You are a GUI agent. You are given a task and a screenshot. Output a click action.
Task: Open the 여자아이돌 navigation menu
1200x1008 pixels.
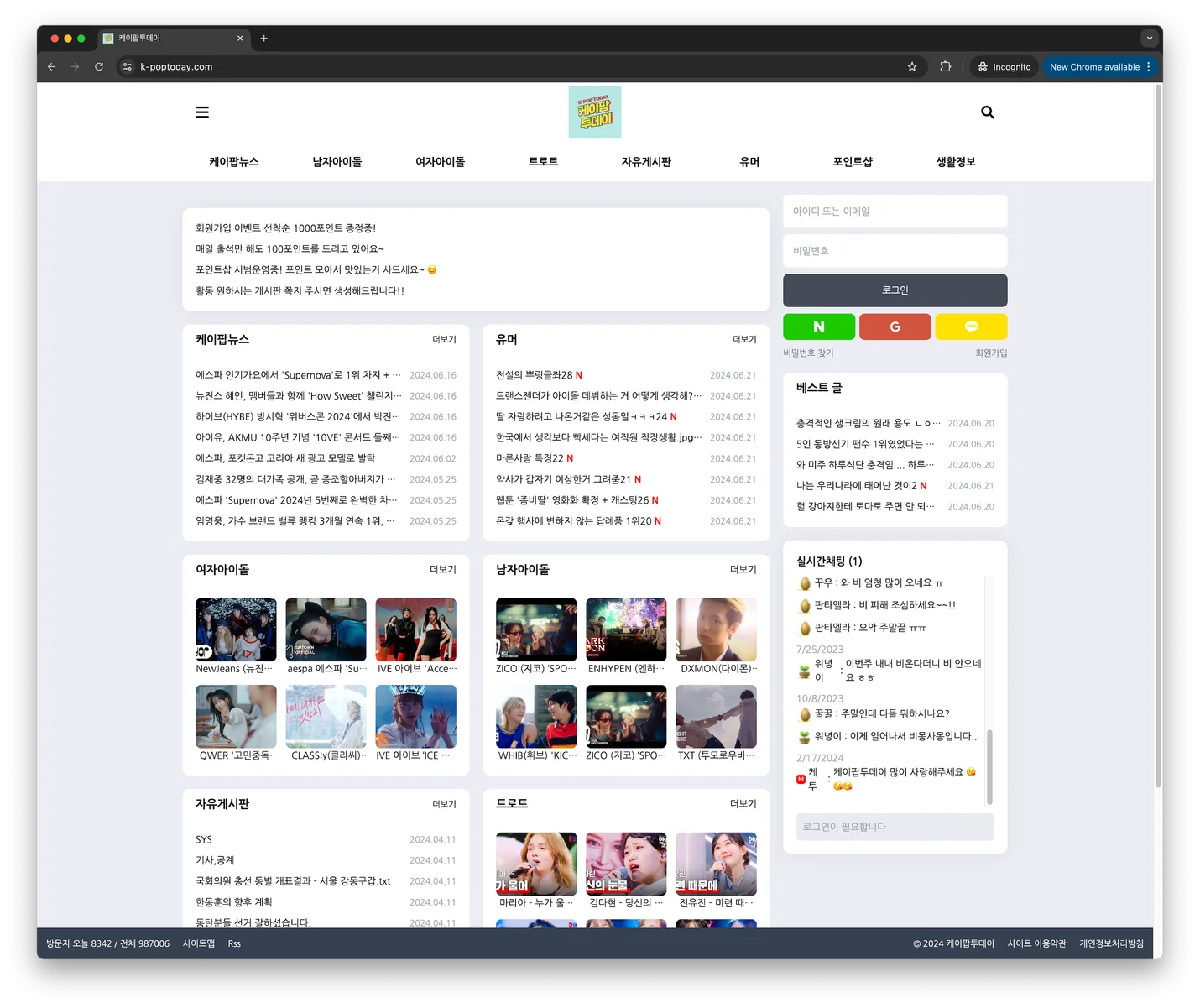point(441,161)
